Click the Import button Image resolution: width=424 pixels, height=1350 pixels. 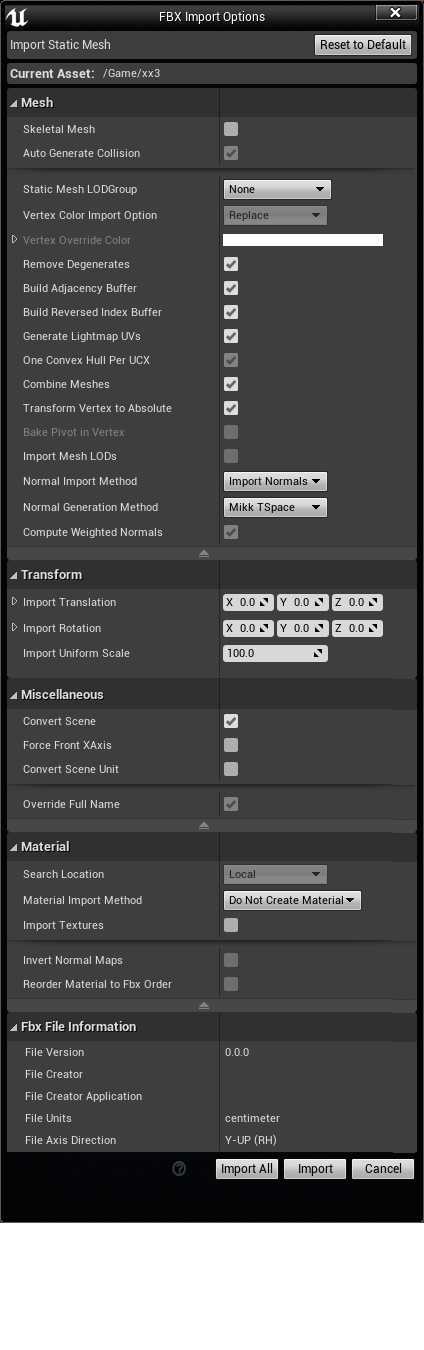pos(315,1169)
